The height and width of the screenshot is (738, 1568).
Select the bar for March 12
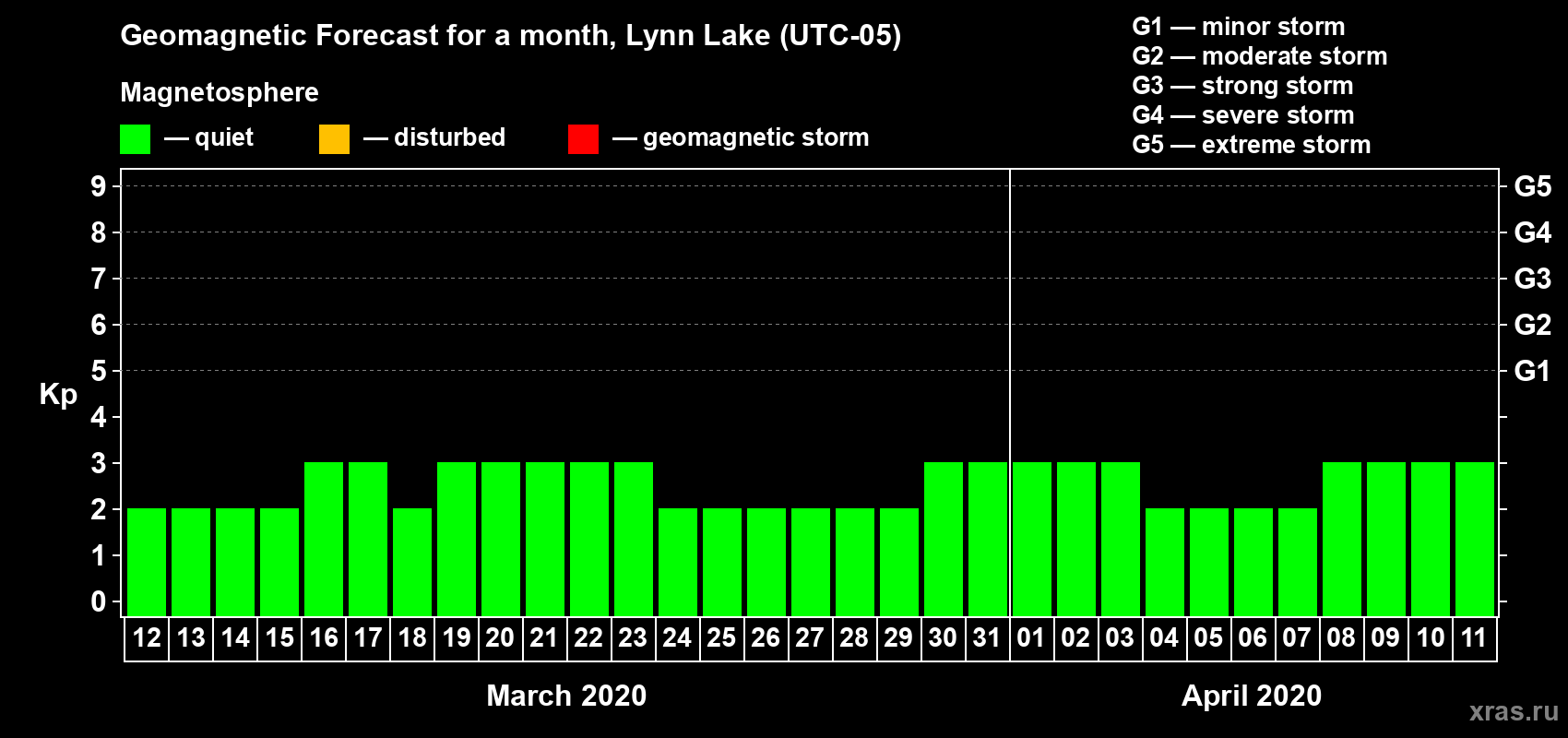(x=147, y=562)
